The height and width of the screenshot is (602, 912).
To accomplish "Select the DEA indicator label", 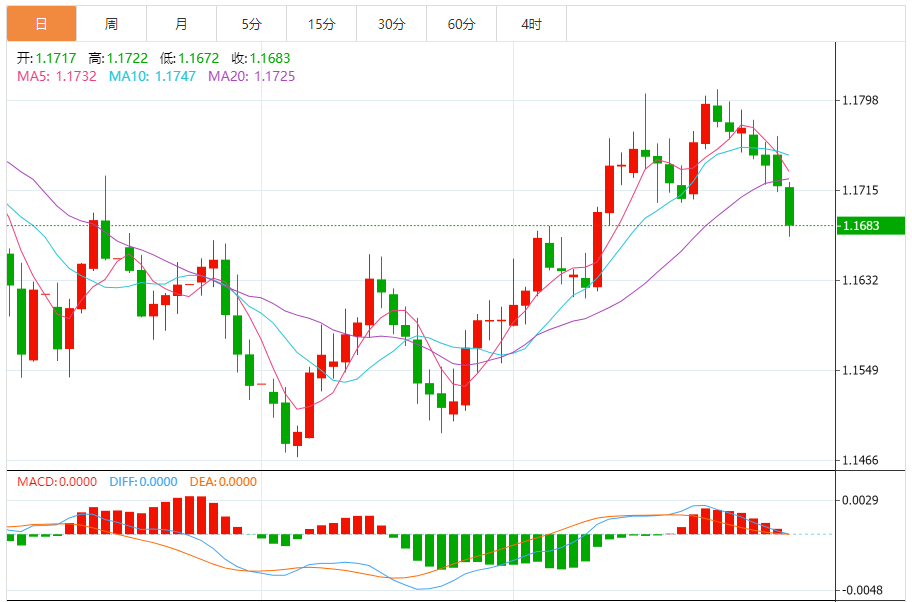I will (x=224, y=481).
